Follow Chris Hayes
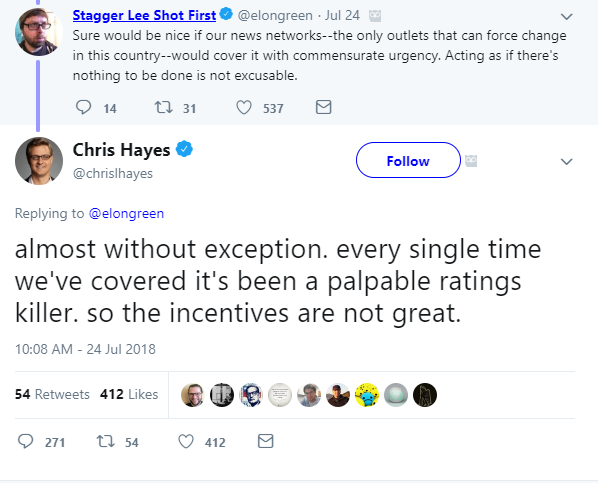 click(408, 160)
